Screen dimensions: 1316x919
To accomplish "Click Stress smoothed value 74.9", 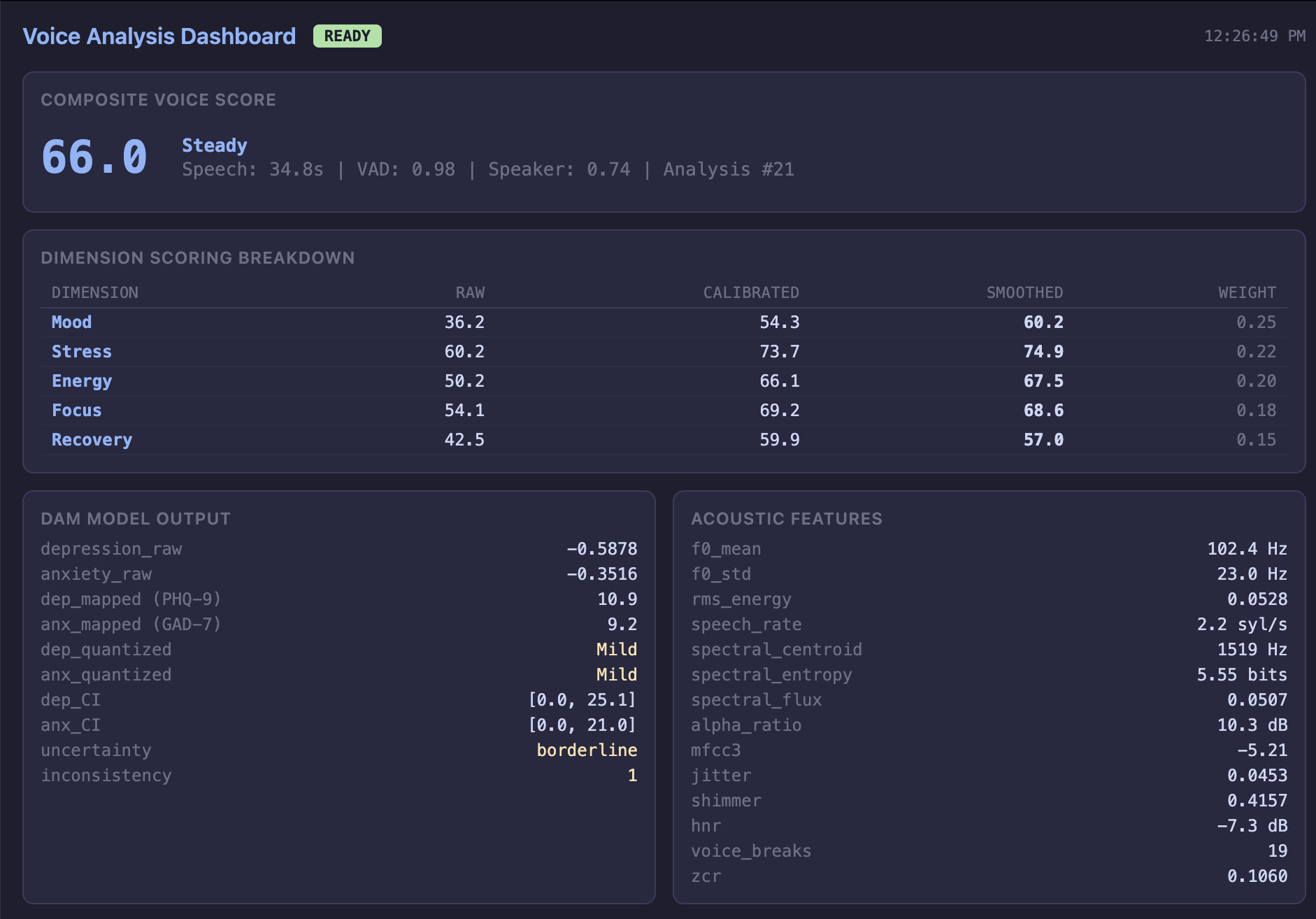I will coord(1043,352).
